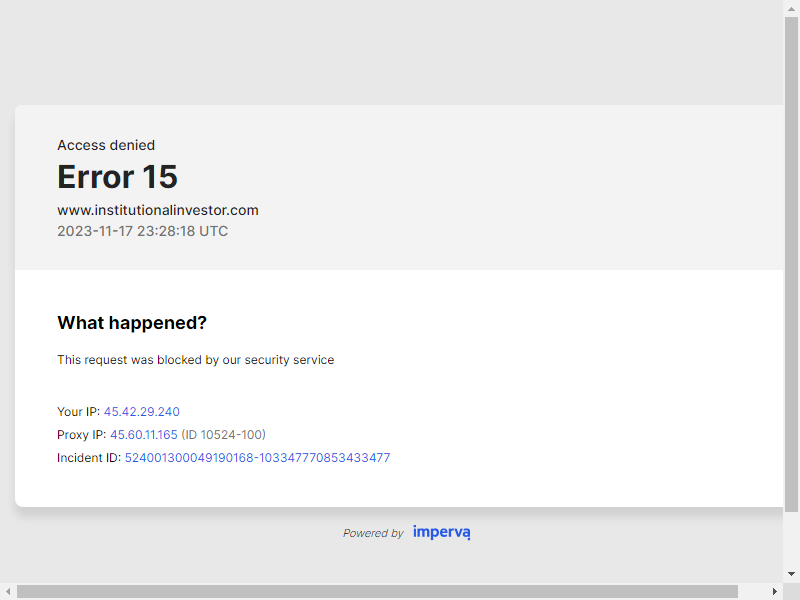Click the www.institutionalinvestor.com domain text
The height and width of the screenshot is (600, 800).
tap(158, 210)
